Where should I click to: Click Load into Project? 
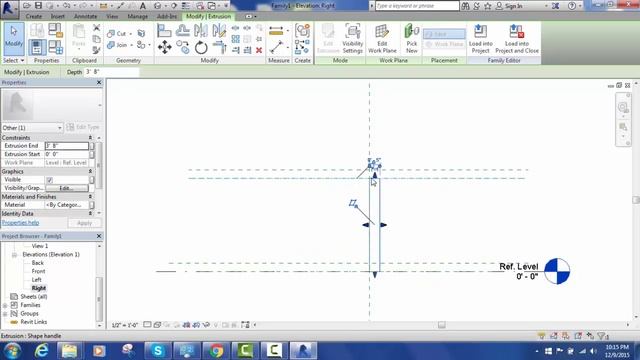click(480, 39)
